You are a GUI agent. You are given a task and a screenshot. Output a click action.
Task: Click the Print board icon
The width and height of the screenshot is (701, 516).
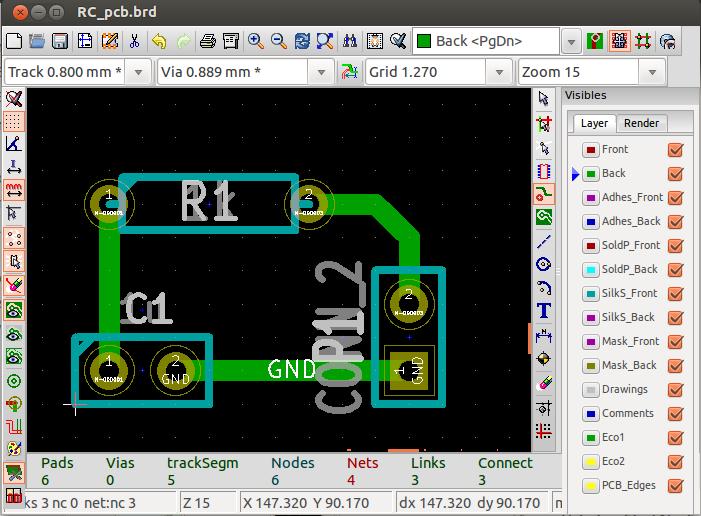pos(208,42)
